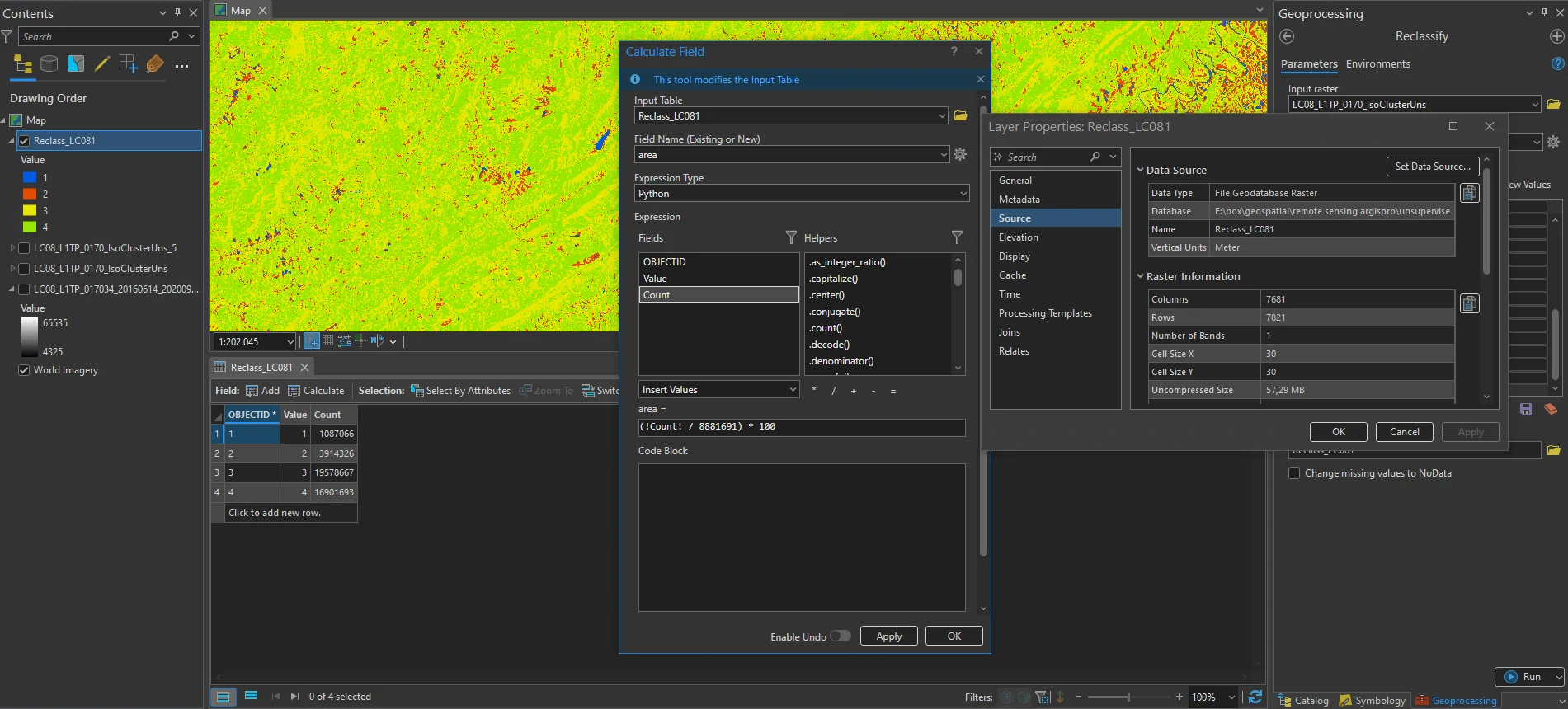Viewport: 1568px width, 709px height.
Task: Enable Change missing values to NoData checkbox
Action: (1294, 473)
